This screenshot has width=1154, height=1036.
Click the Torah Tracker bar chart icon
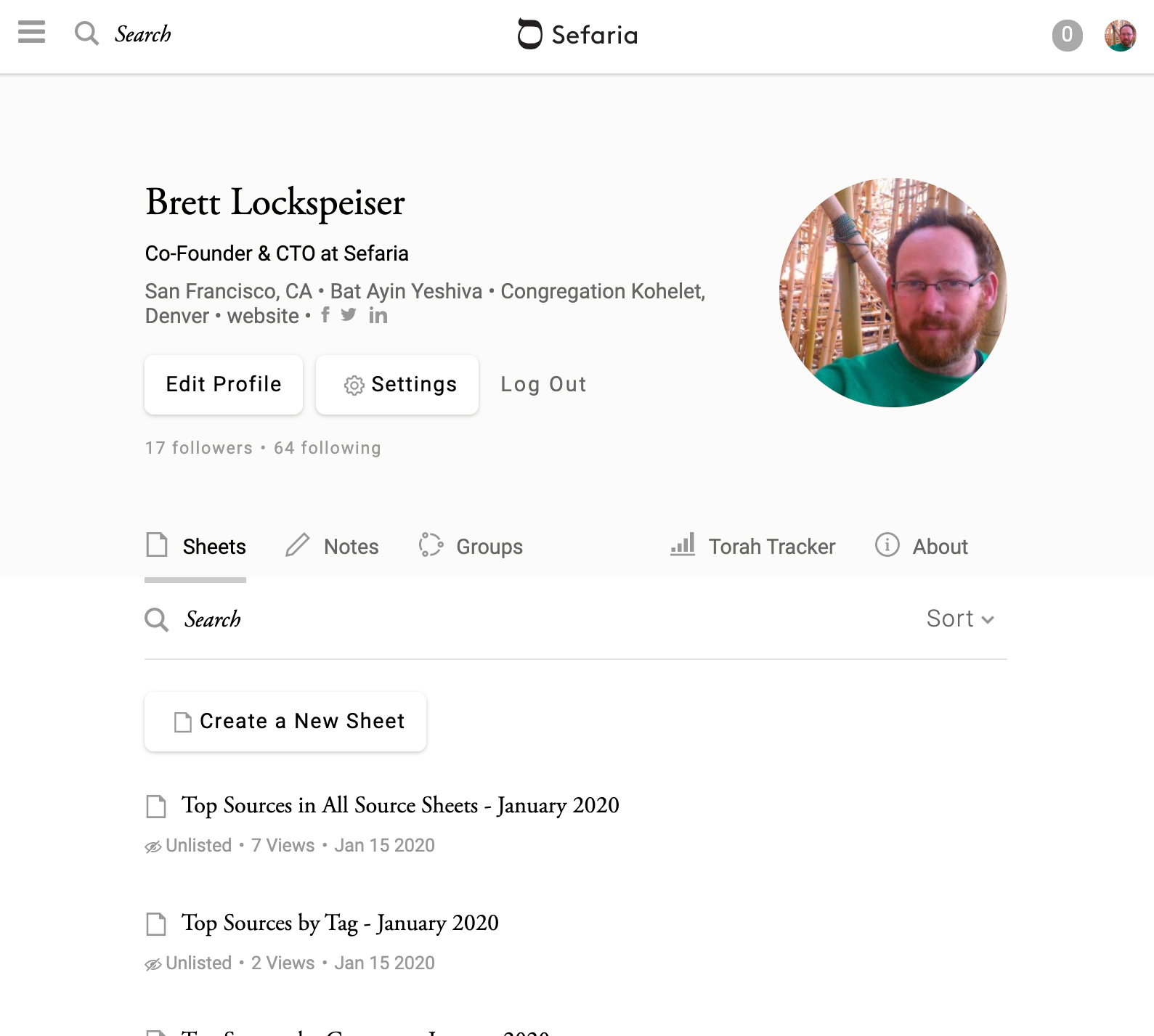click(x=683, y=544)
